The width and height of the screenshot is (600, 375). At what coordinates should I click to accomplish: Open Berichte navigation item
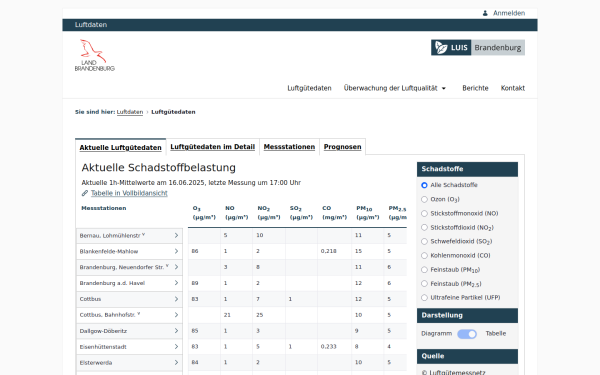[475, 88]
